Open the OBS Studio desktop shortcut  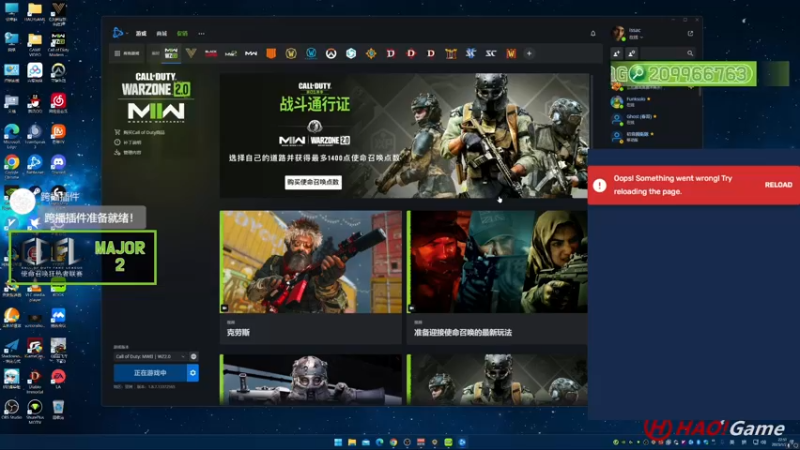tap(11, 409)
